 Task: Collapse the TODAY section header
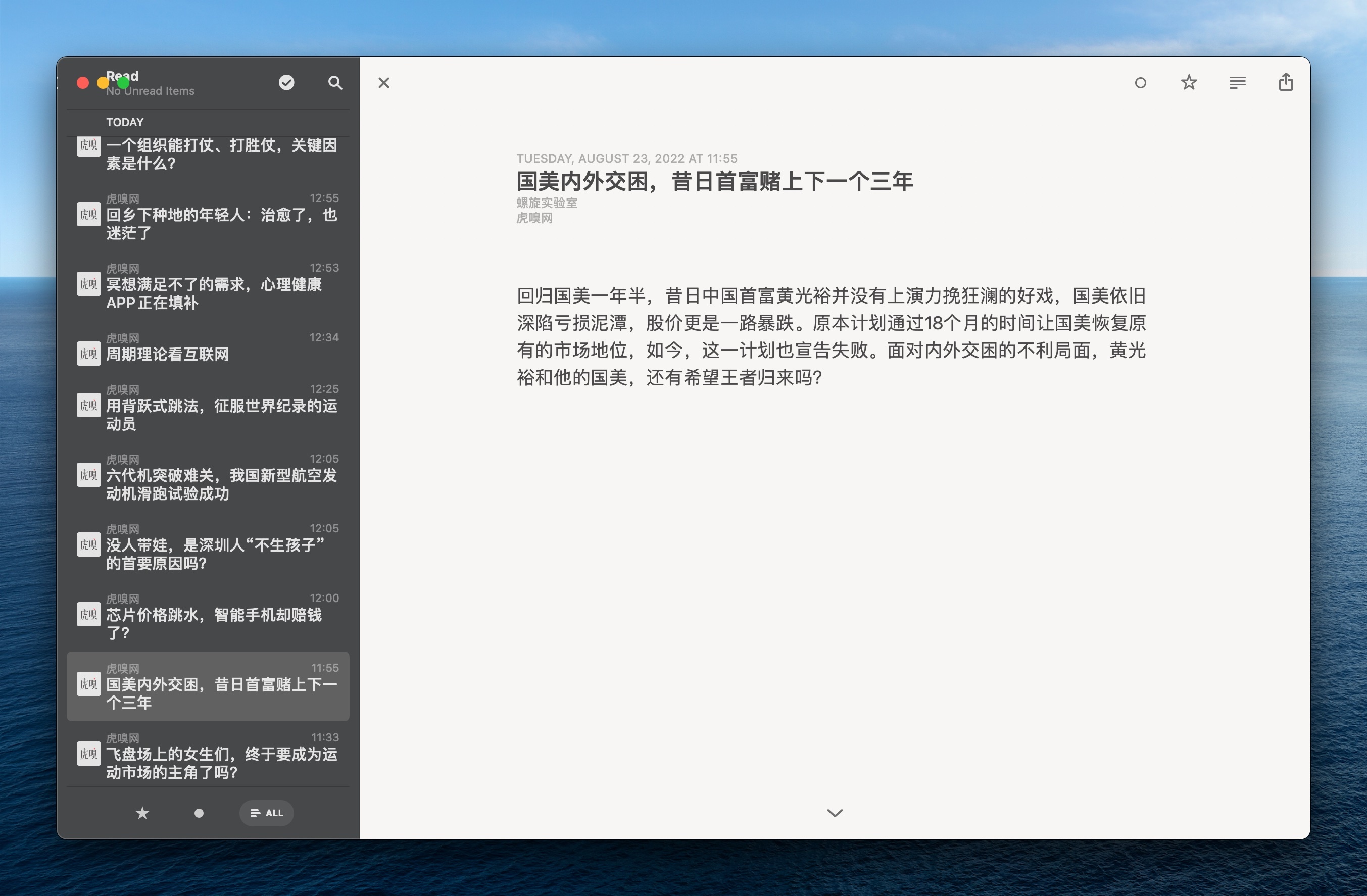(124, 122)
